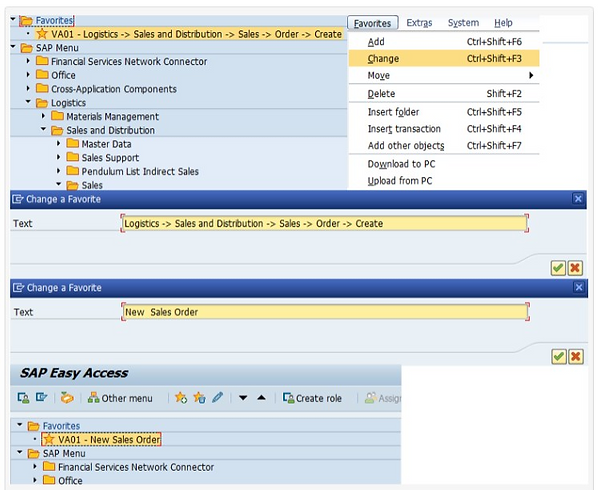Viewport: 600px width, 490px height.
Task: Click the top Favorites folder icon
Action: pyautogui.click(x=26, y=20)
